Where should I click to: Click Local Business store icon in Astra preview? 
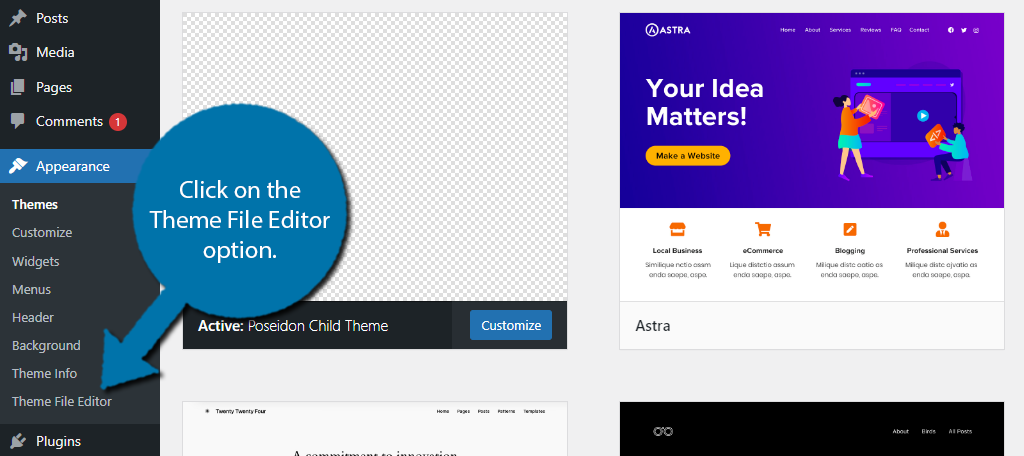point(677,229)
